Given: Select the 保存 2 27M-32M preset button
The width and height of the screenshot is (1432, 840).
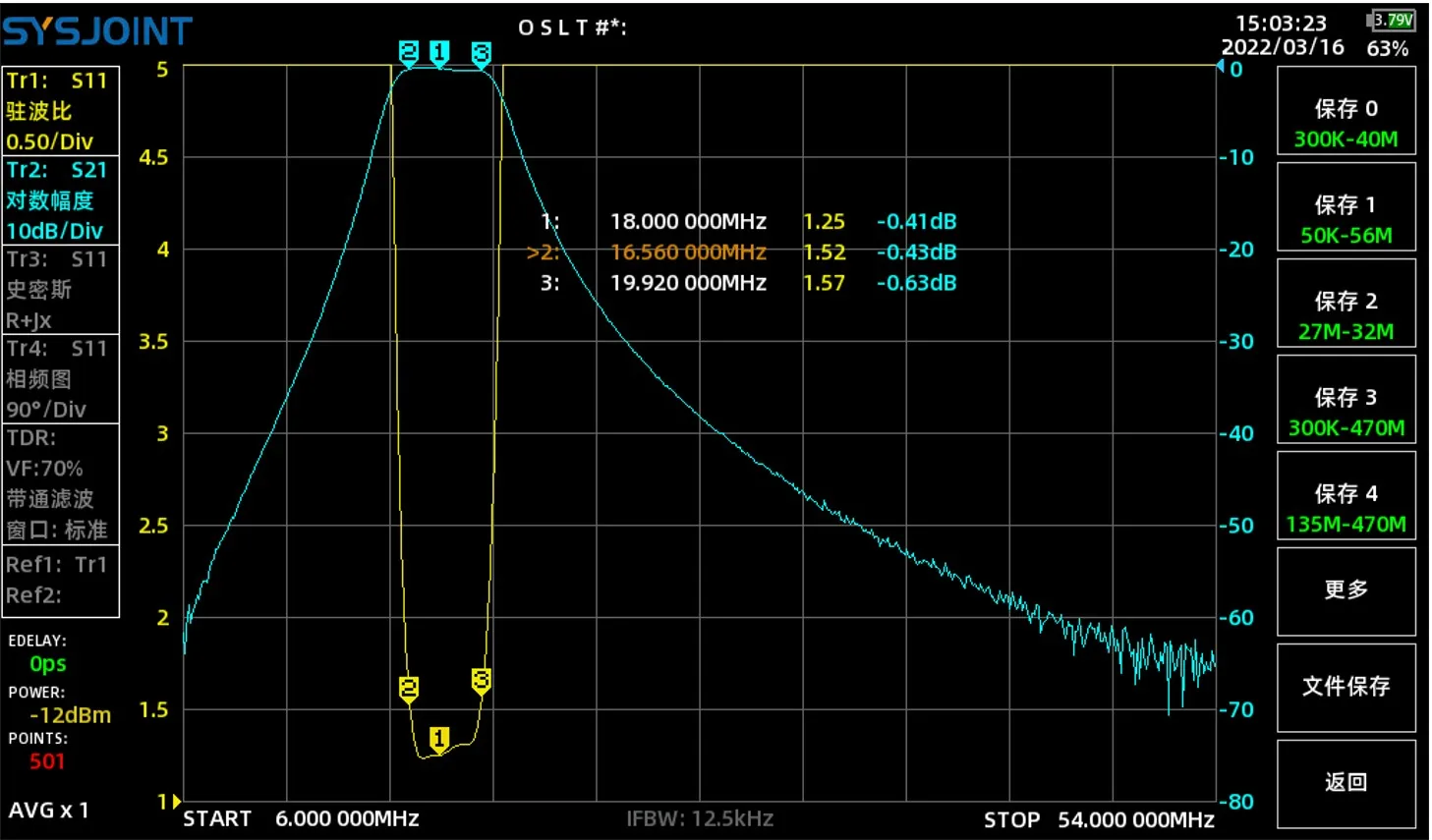Looking at the screenshot, I should (1346, 303).
